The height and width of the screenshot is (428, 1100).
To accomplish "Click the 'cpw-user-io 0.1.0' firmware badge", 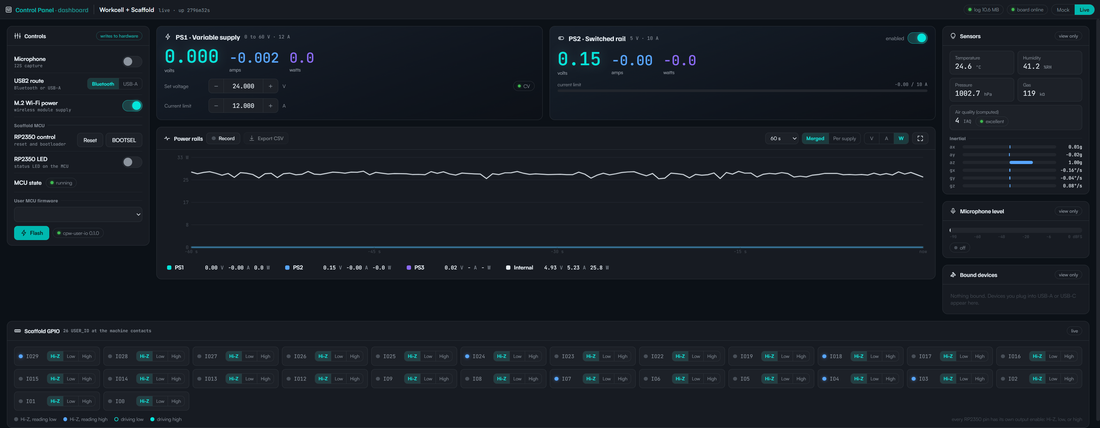I will (78, 233).
